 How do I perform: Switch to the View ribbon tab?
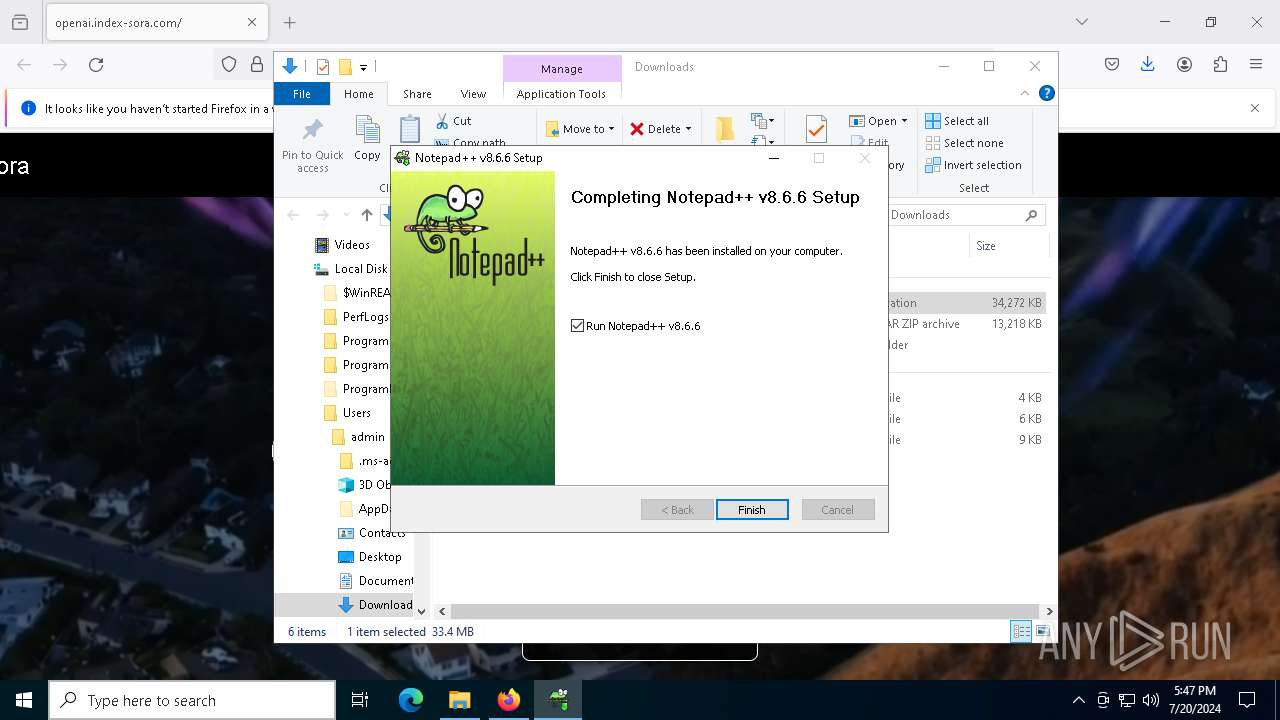click(x=473, y=94)
